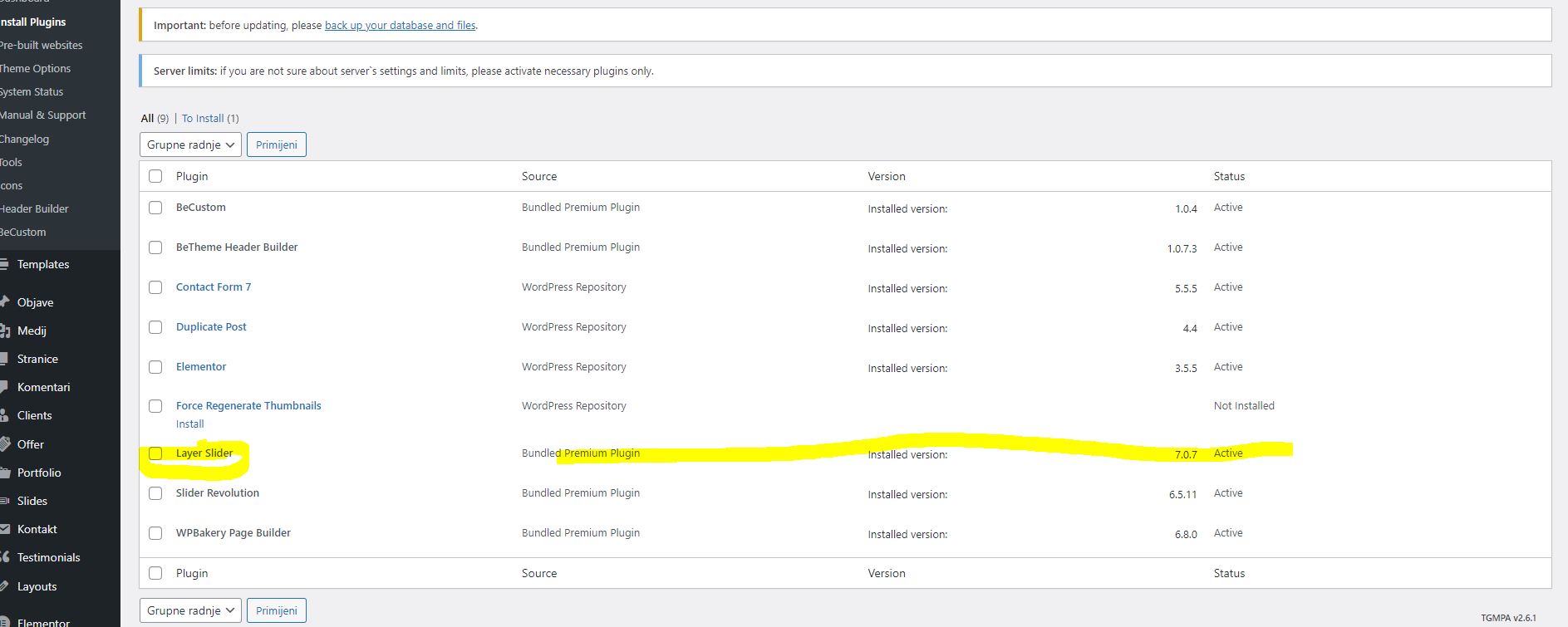The width and height of the screenshot is (1568, 627).
Task: Open the top Grupne radnje dropdown
Action: [190, 145]
